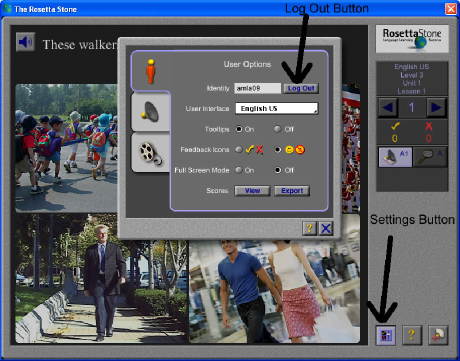
Task: Close the User Options dialog with X icon
Action: point(326,228)
